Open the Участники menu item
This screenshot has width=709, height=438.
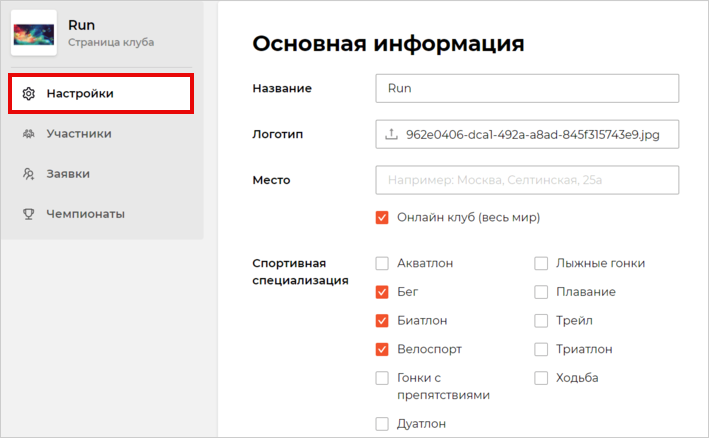click(x=101, y=134)
